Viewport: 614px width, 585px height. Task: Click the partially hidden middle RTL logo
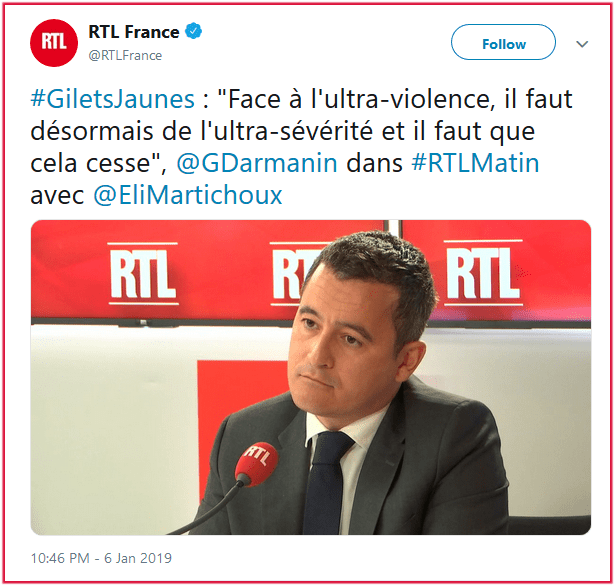tap(292, 274)
